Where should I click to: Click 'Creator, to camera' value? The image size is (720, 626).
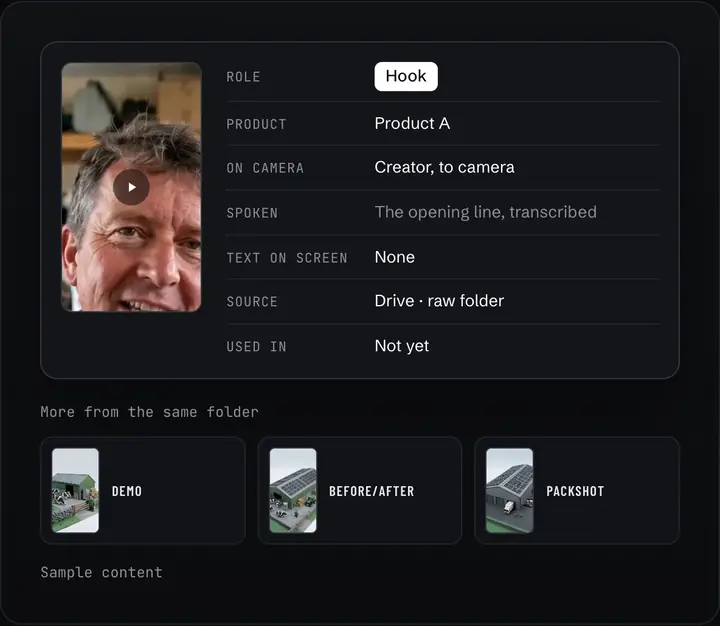[444, 167]
